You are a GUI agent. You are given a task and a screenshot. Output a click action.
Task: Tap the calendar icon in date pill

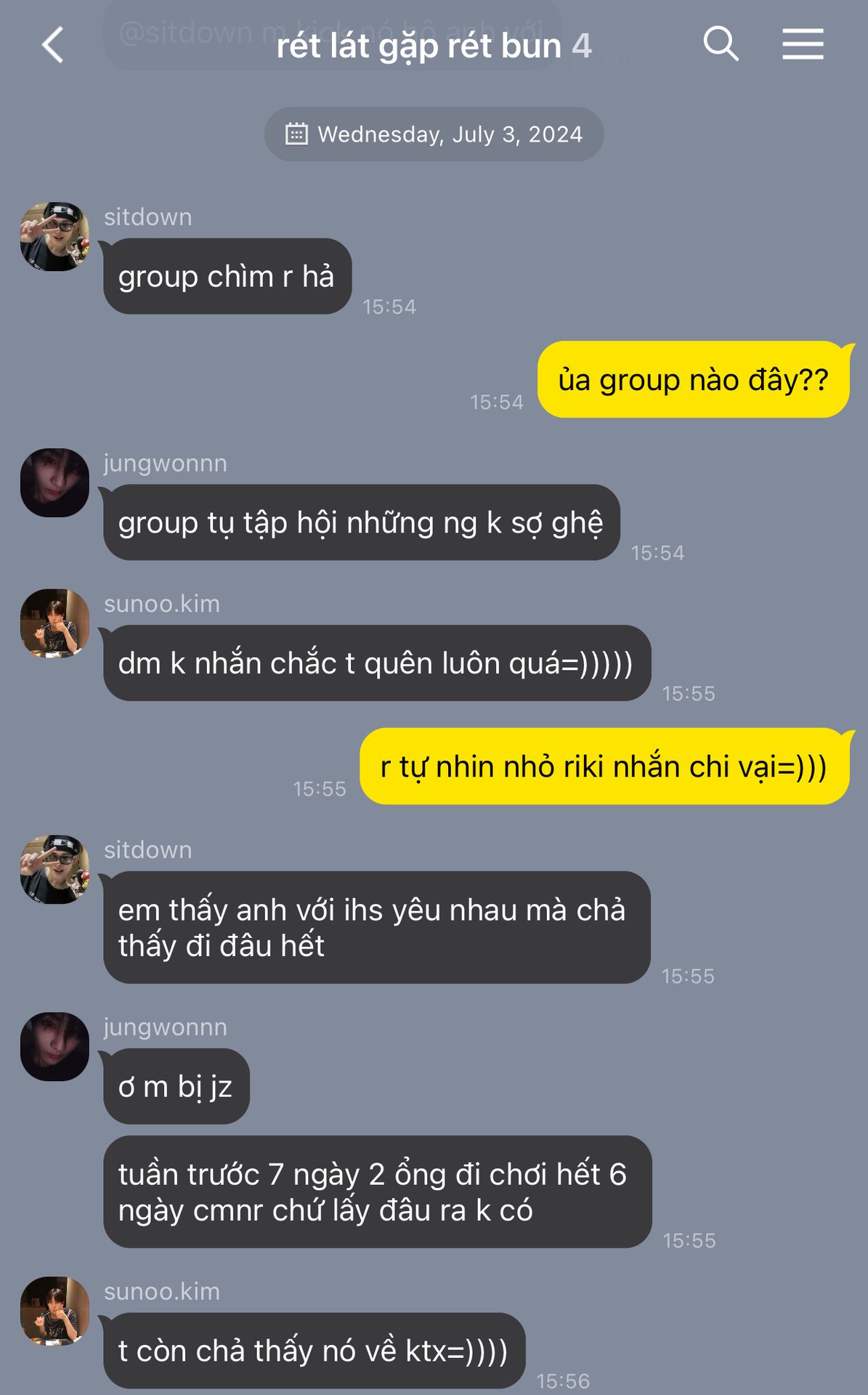point(296,134)
